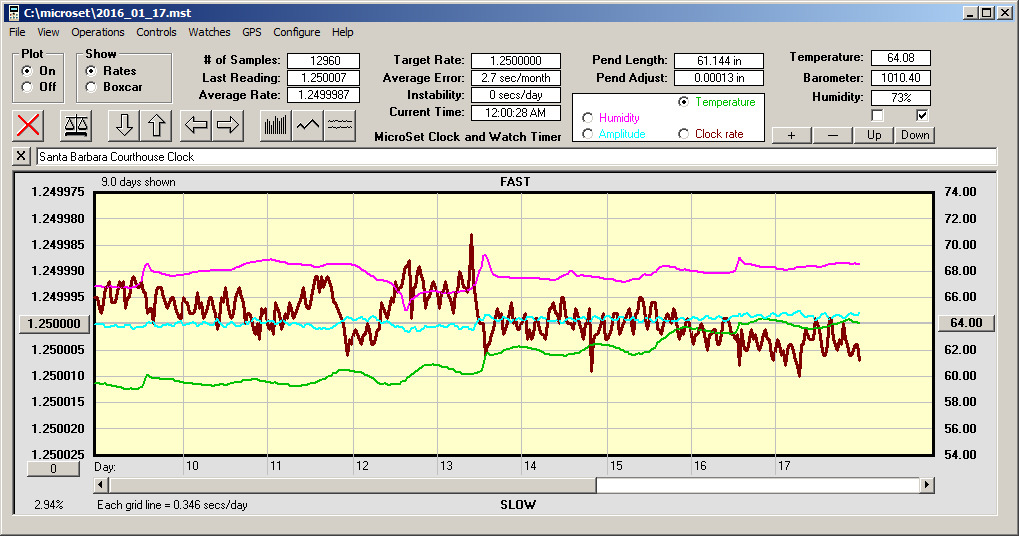Choose the Clock rate radio button
This screenshot has height=536, width=1019.
684,134
